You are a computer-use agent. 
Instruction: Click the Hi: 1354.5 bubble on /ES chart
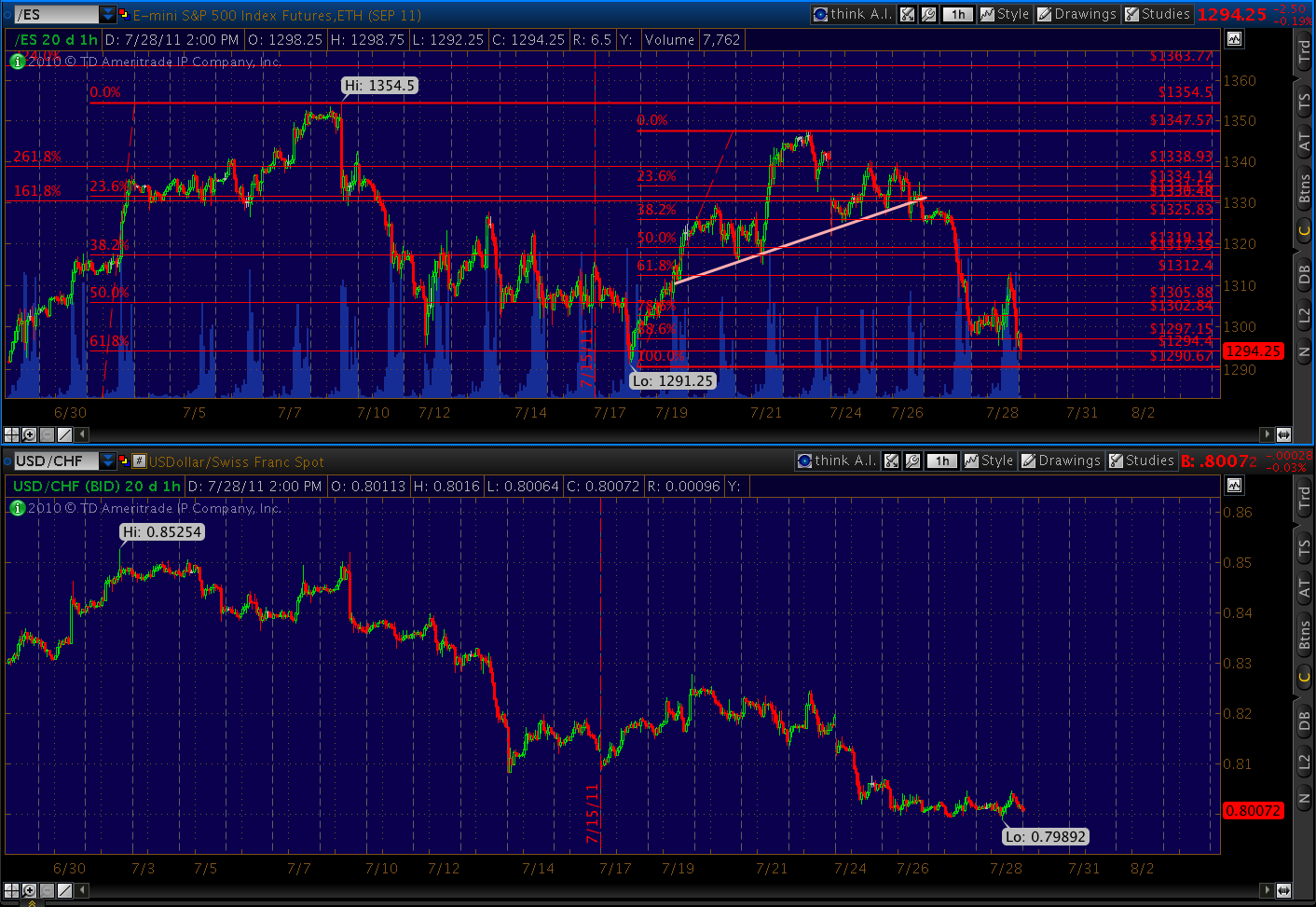point(379,85)
